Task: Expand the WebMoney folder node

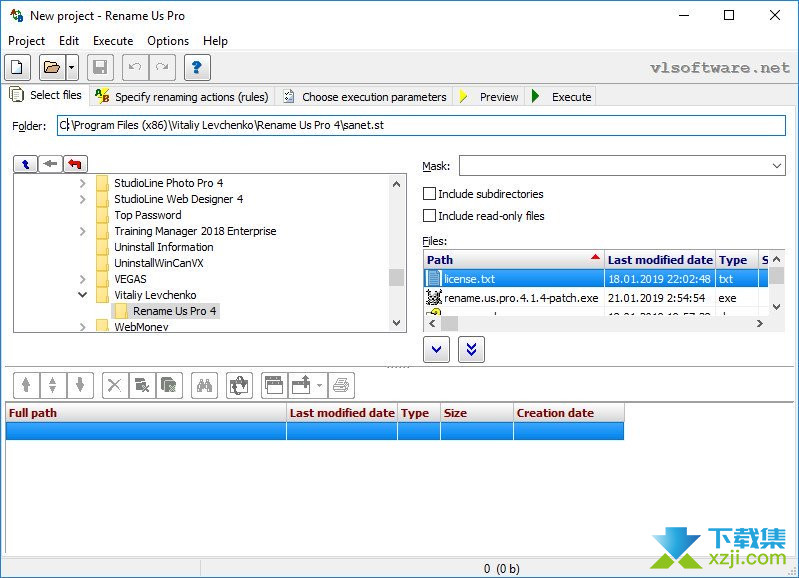Action: [x=83, y=327]
